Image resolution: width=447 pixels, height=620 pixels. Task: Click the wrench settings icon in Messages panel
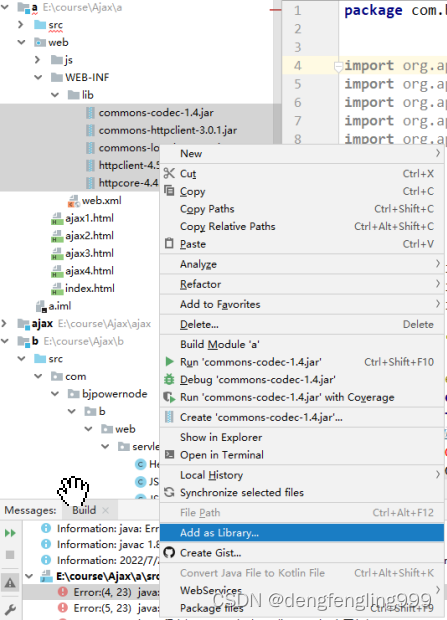pos(10,609)
